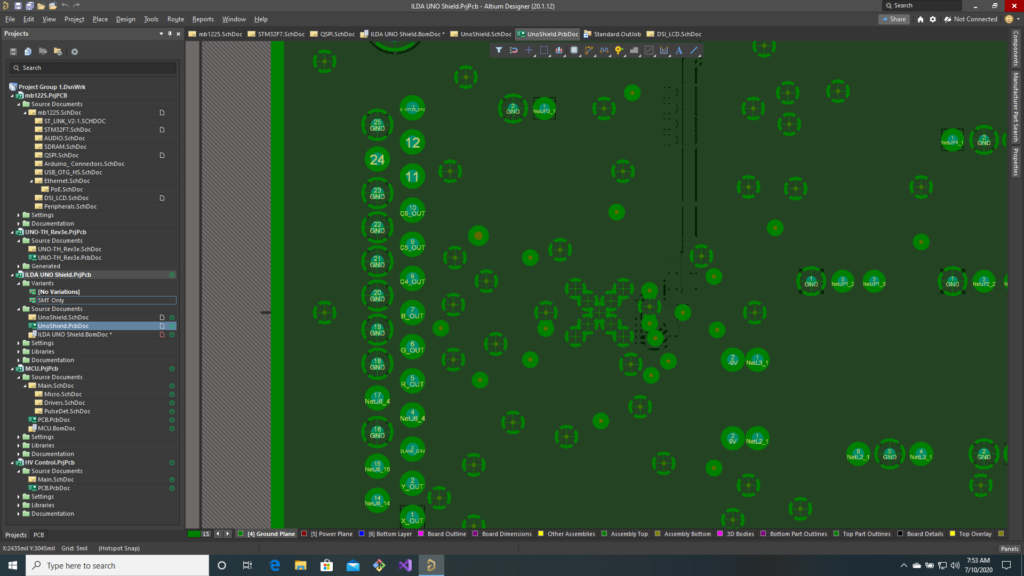The width and height of the screenshot is (1024, 576).
Task: Click the Share button
Action: pos(893,19)
